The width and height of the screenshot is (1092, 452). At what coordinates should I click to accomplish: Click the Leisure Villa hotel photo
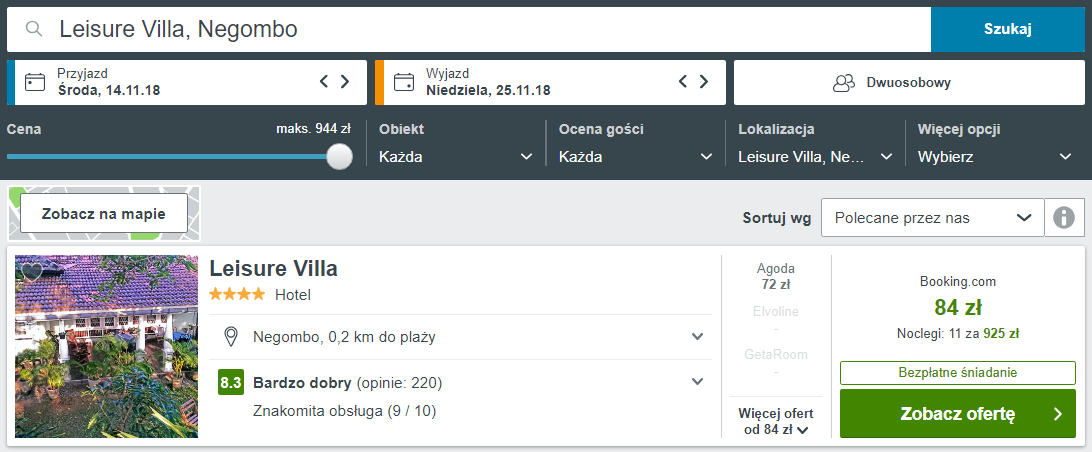[107, 346]
